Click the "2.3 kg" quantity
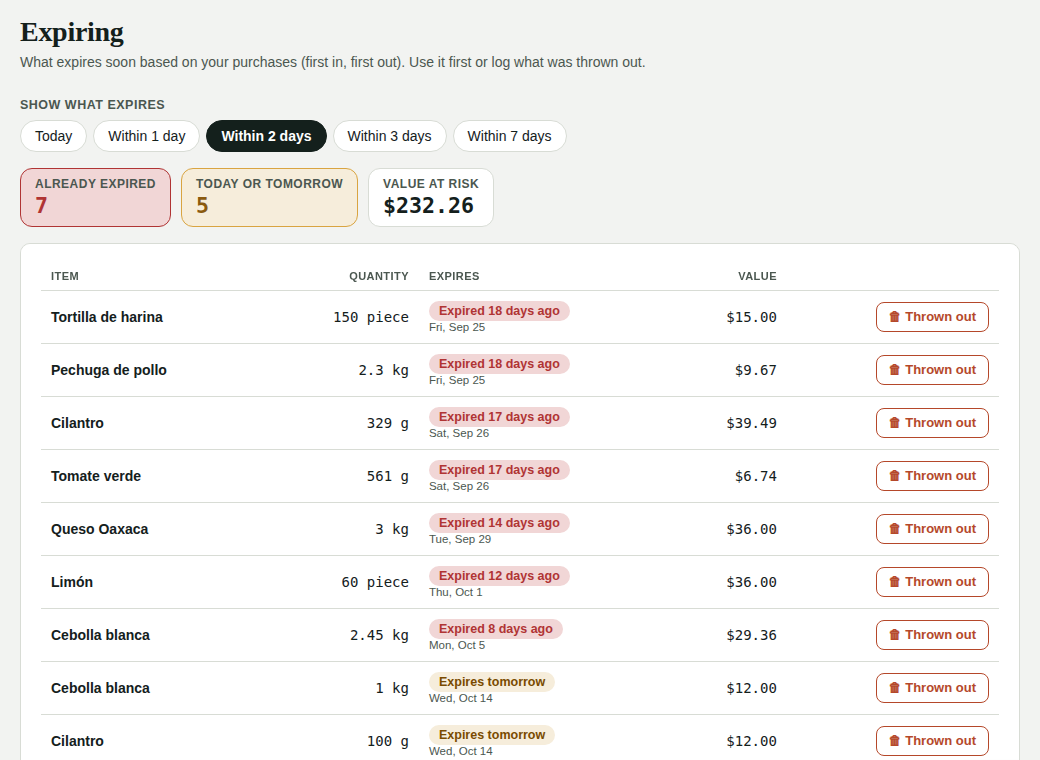Image resolution: width=1040 pixels, height=760 pixels. [383, 370]
